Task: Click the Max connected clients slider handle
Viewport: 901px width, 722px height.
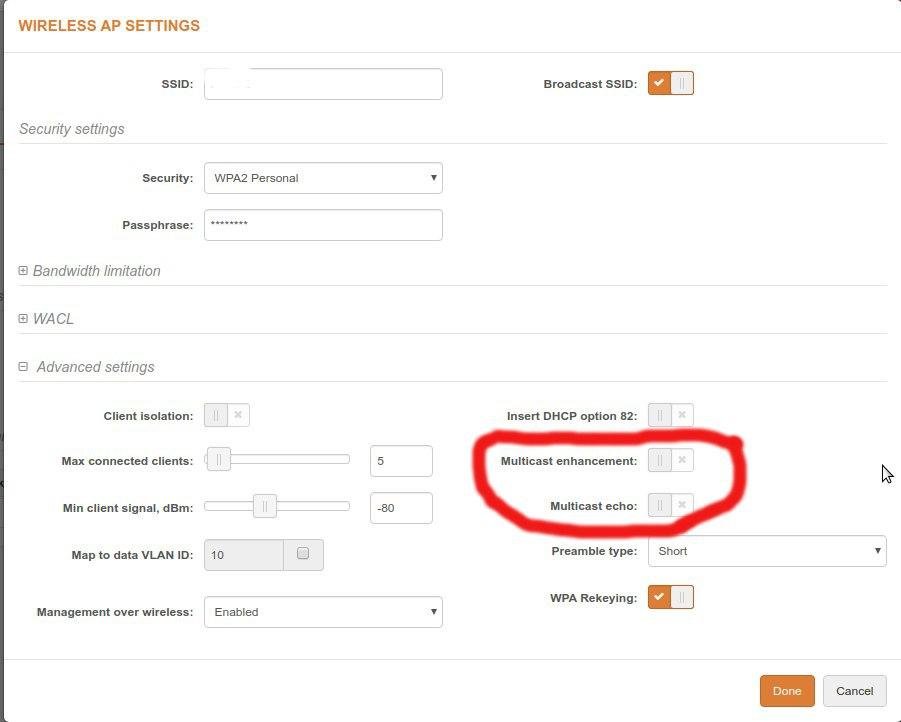Action: pyautogui.click(x=219, y=460)
